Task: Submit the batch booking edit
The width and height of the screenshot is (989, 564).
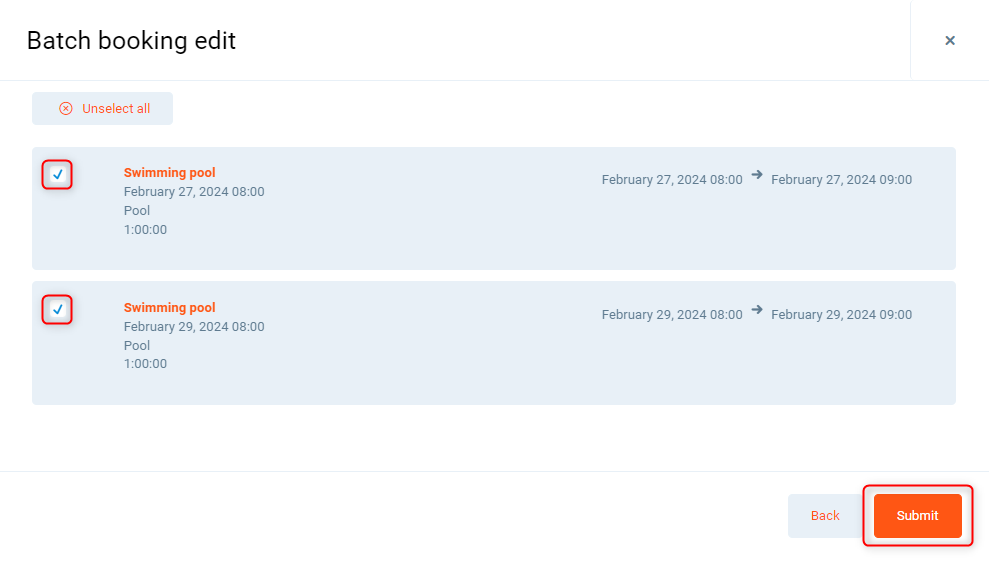Action: pyautogui.click(x=917, y=516)
